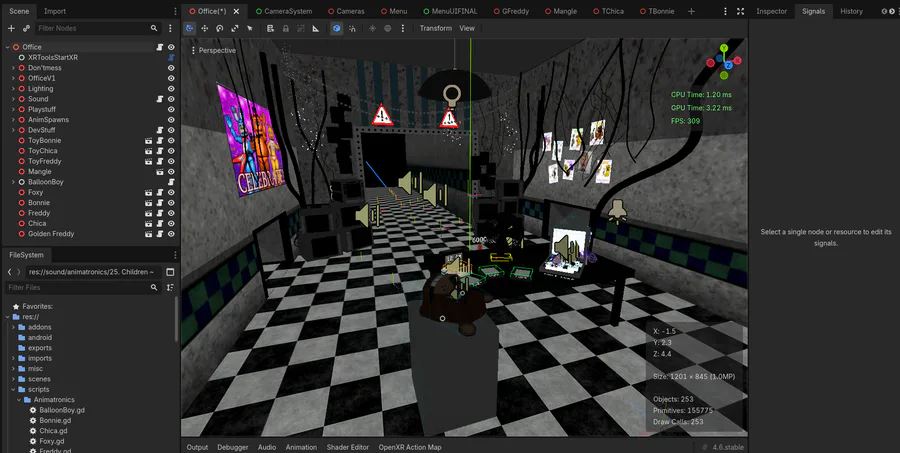Screen dimensions: 900x453
Task: Switch to the Inspector tab
Action: click(771, 11)
